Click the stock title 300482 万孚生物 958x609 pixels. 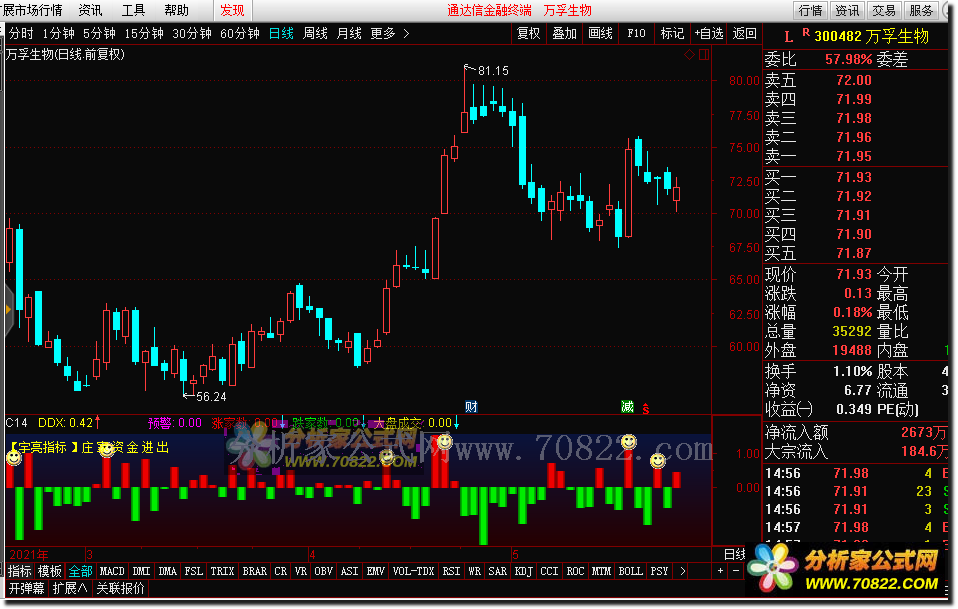click(871, 37)
